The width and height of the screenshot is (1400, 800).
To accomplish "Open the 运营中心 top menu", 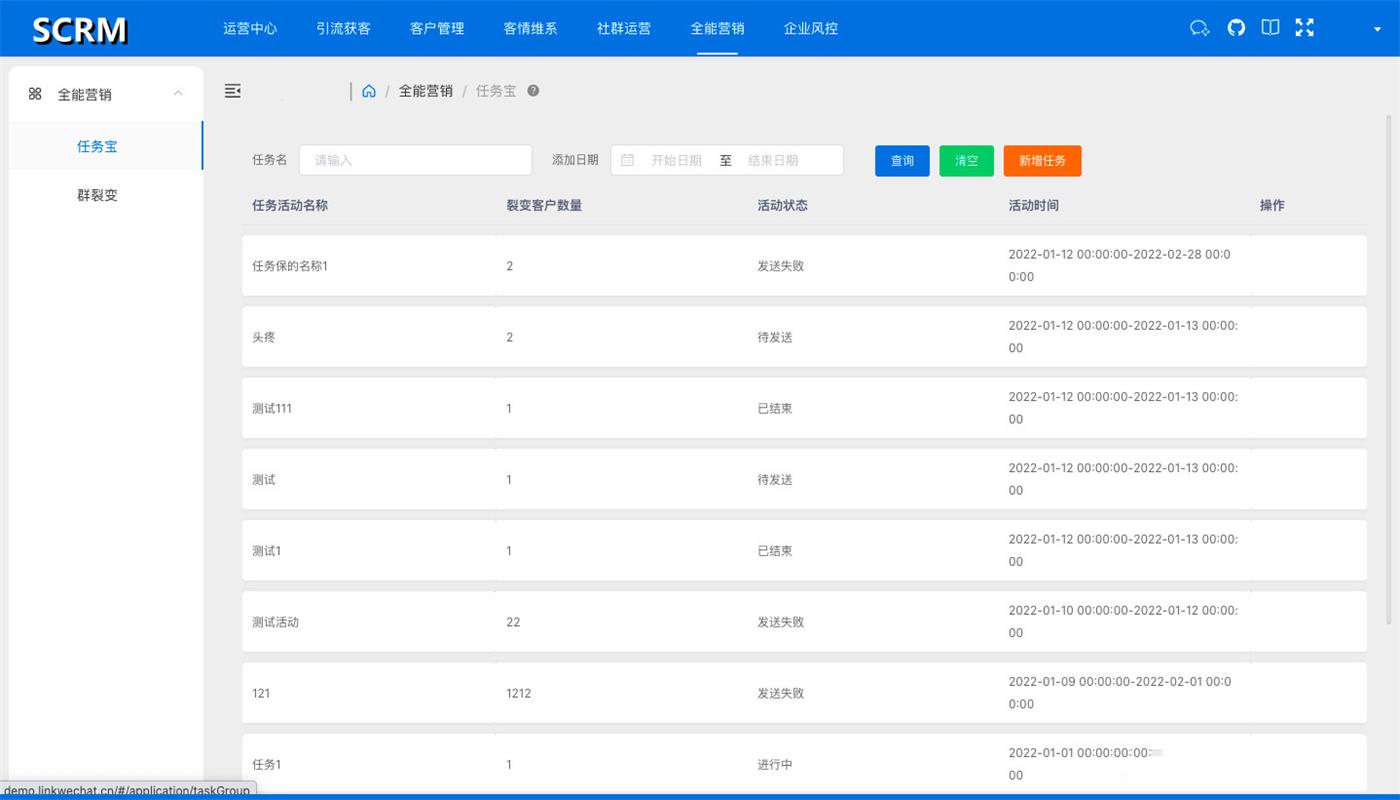I will pos(250,28).
